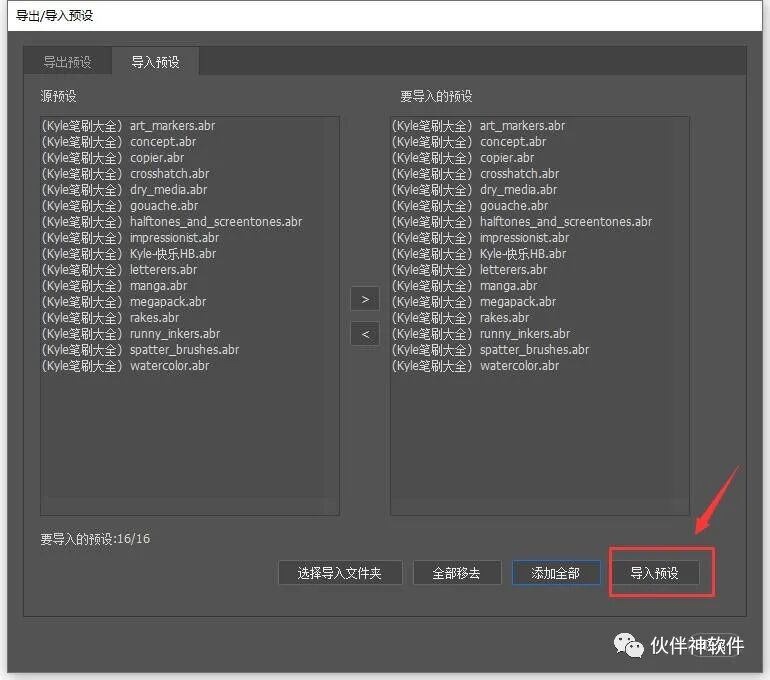Viewport: 770px width, 680px height.
Task: Select impressionist.abr in the 源预设 list
Action: (x=130, y=238)
